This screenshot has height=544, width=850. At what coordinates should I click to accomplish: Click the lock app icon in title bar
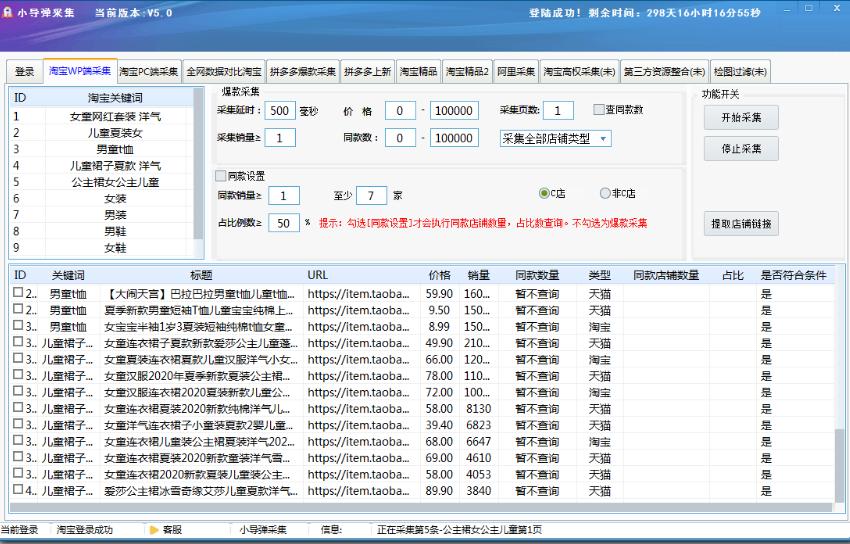click(7, 12)
